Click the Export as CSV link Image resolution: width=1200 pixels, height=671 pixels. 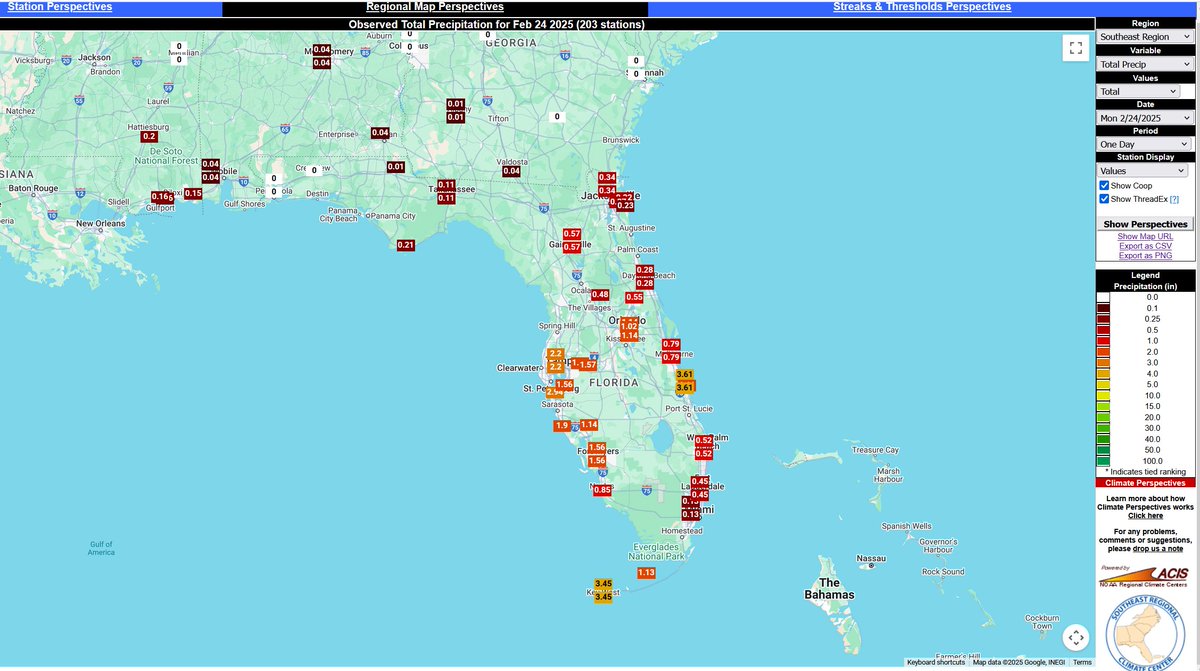(x=1145, y=245)
